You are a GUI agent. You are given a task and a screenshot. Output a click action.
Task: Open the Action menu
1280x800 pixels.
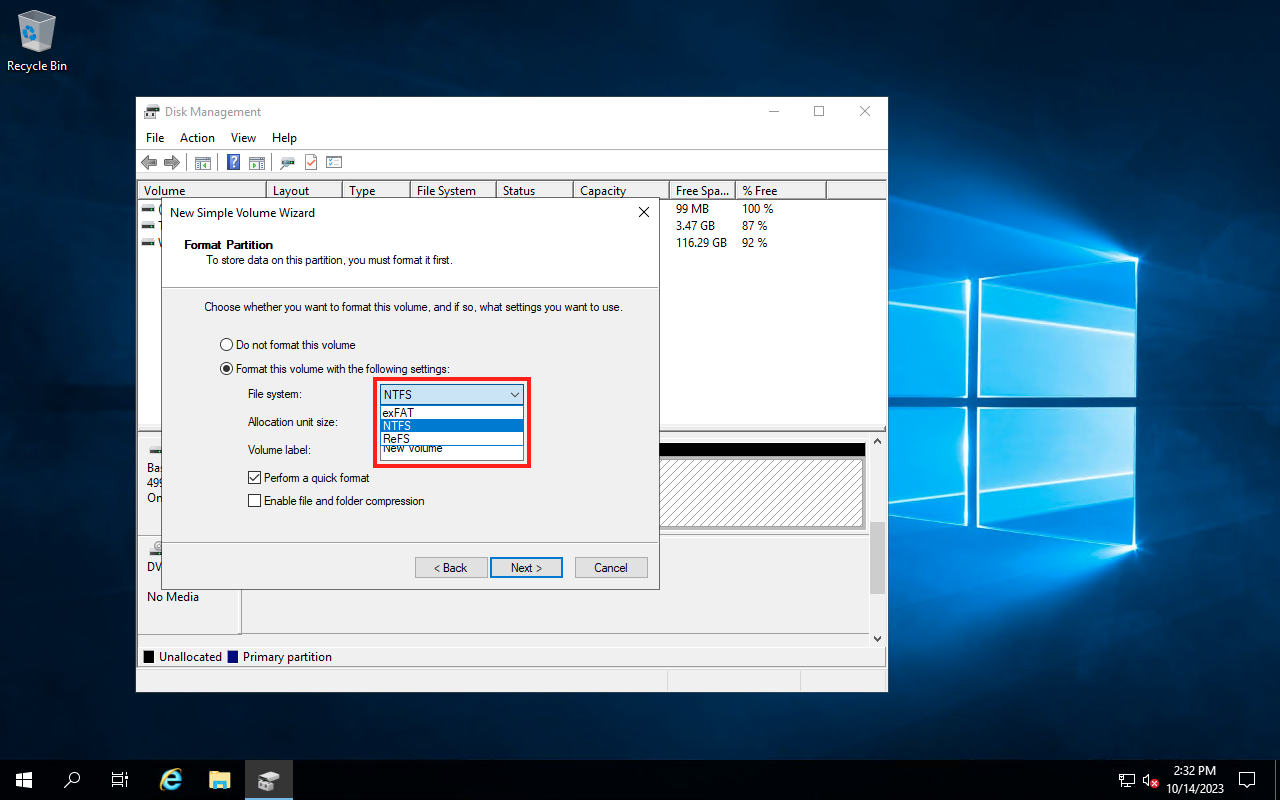[197, 138]
